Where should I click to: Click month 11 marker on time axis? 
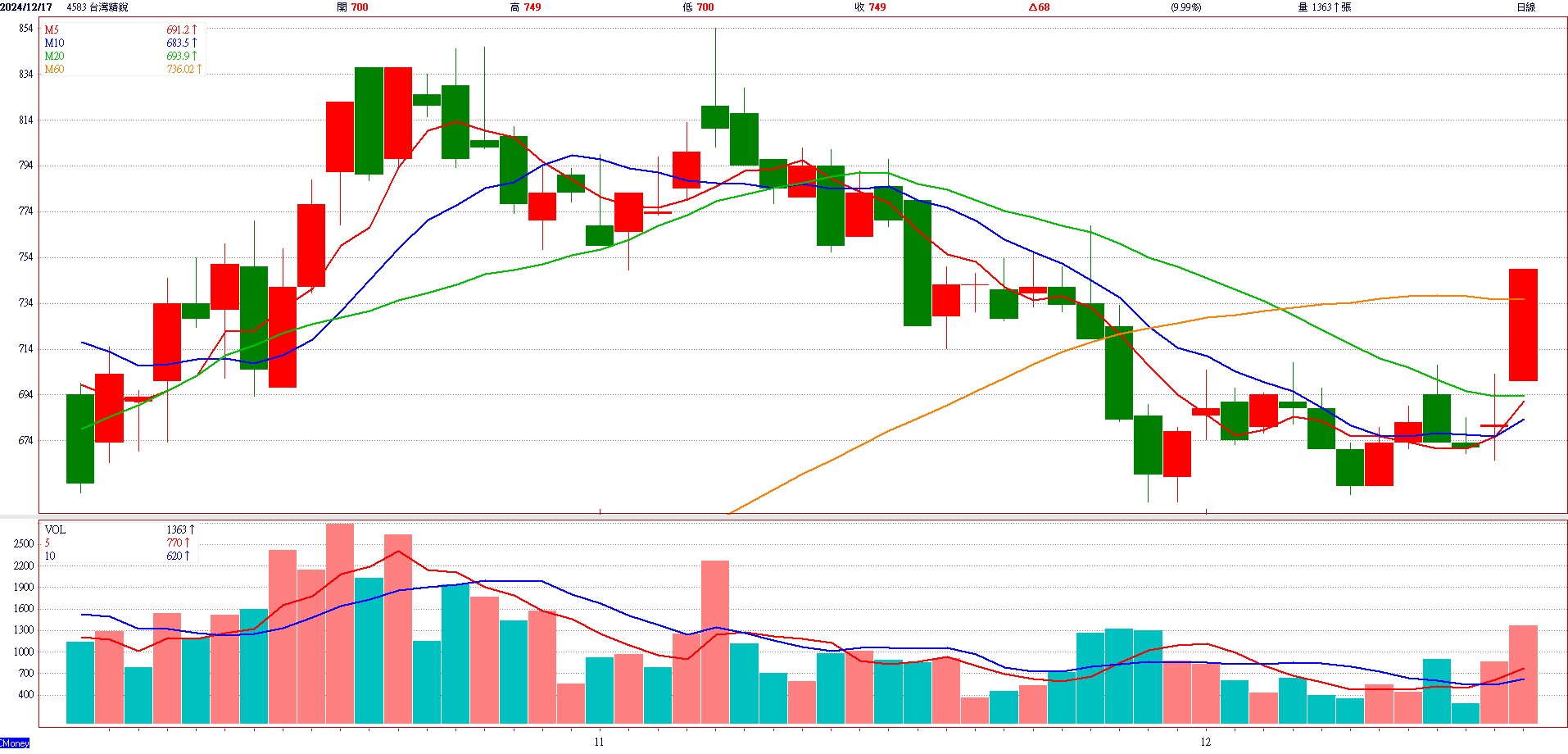599,742
